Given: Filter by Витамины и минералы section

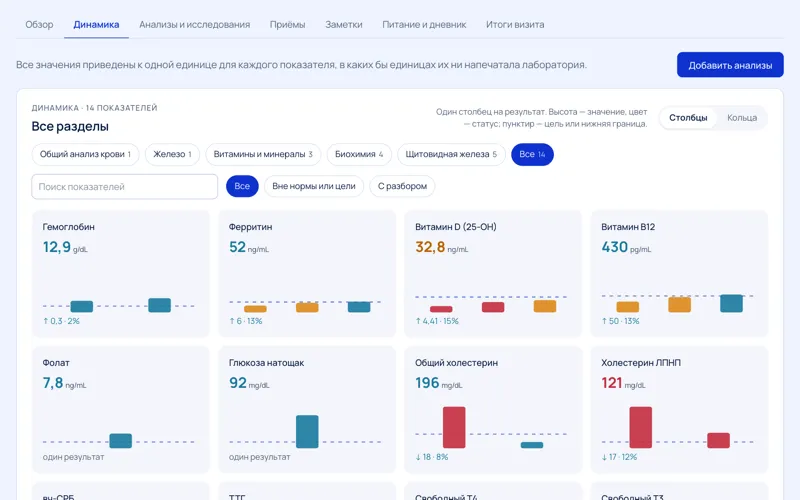Looking at the screenshot, I should point(263,154).
